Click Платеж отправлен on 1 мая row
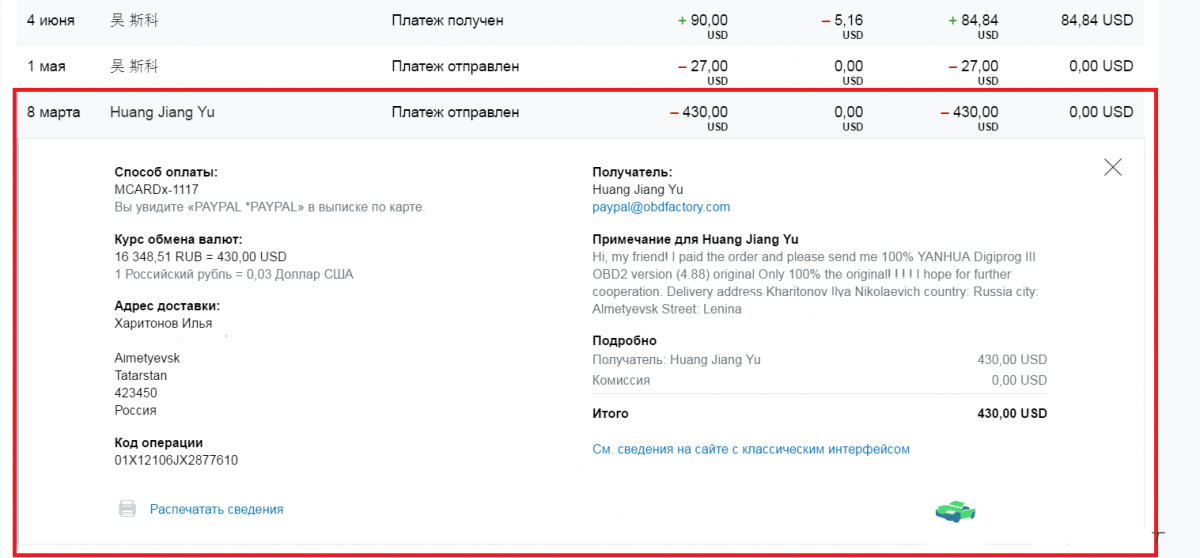The image size is (1200, 558). pyautogui.click(x=455, y=66)
